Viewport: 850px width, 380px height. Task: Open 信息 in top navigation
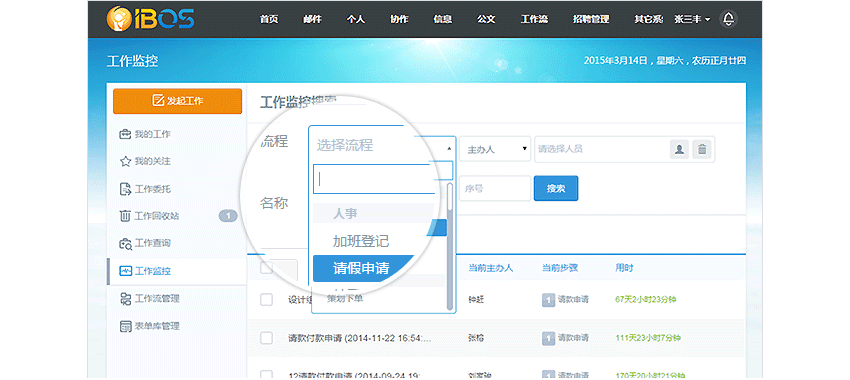pyautogui.click(x=442, y=20)
